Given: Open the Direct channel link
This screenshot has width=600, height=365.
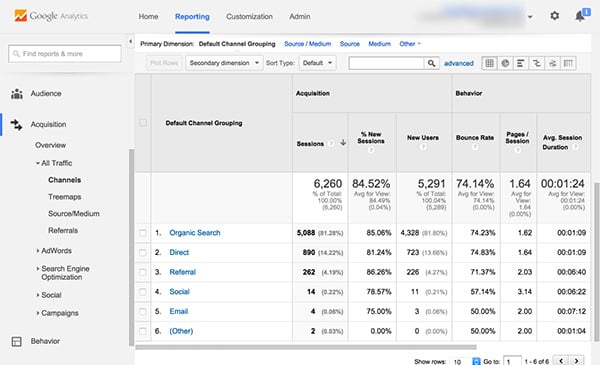Looking at the screenshot, I should click(x=179, y=253).
